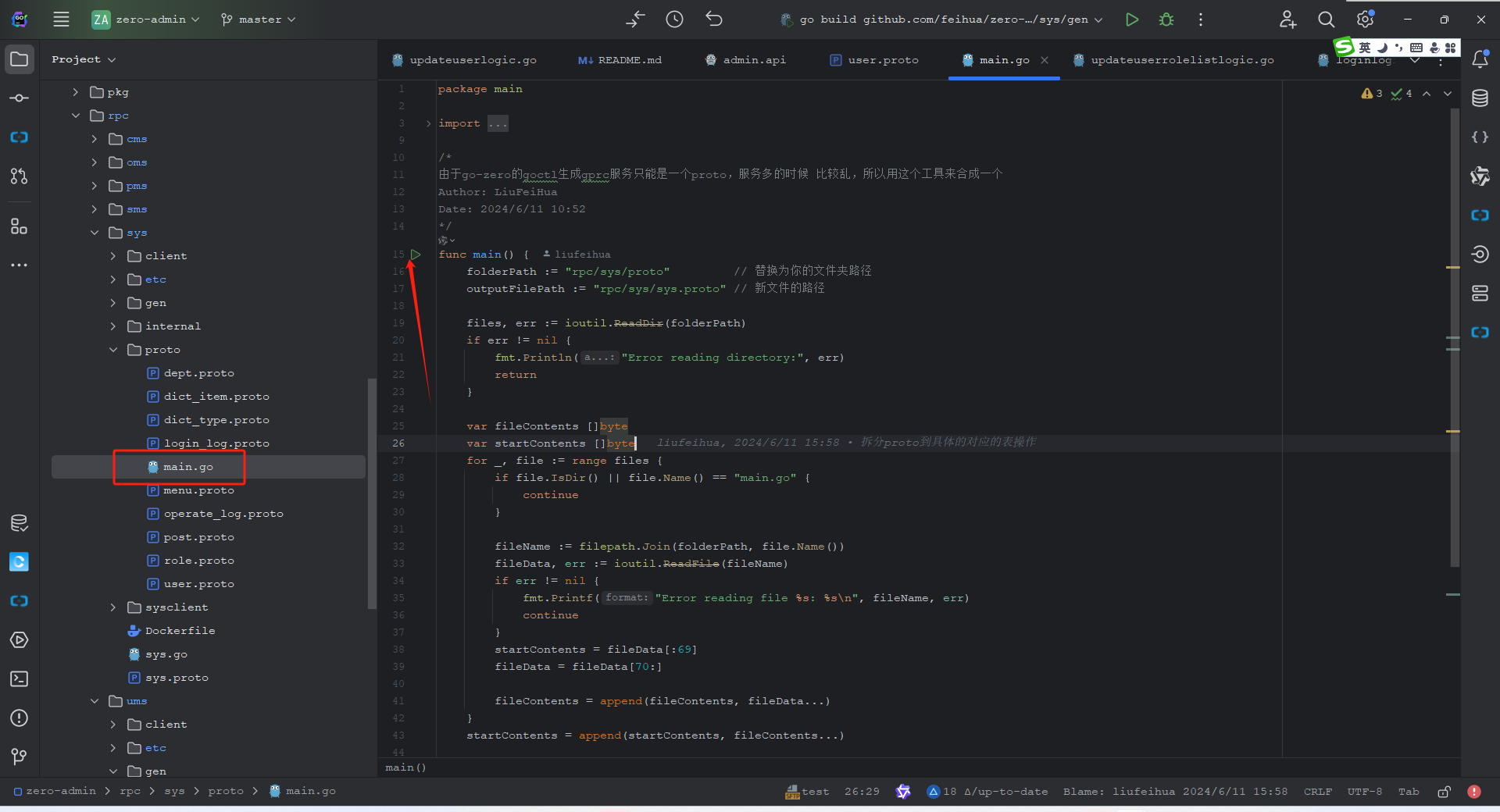
Task: Switch to updateuserrolelistlogic.go tab
Action: tap(1174, 60)
